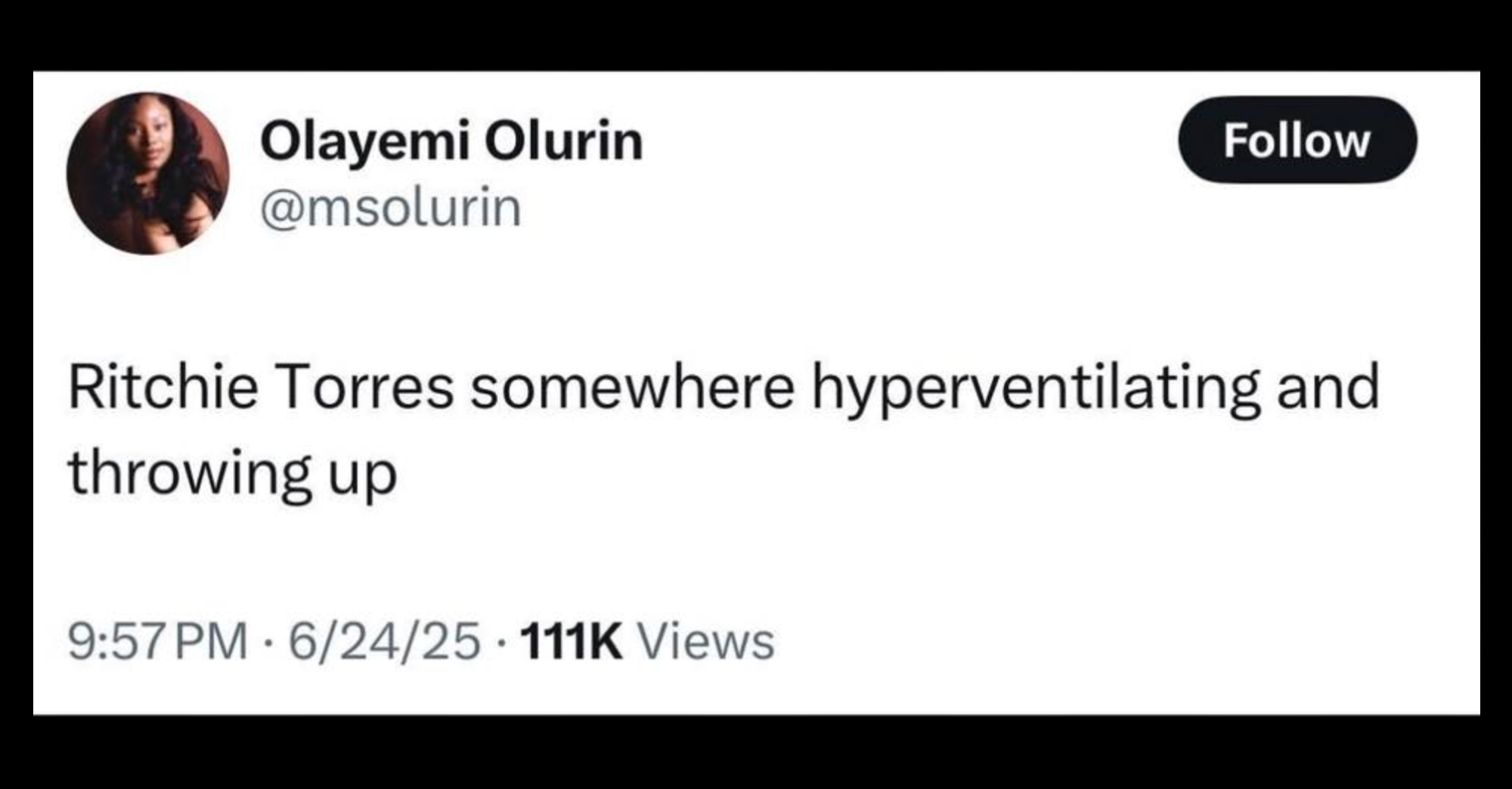The height and width of the screenshot is (789, 1512).
Task: Click the surname Olurin in display name
Action: [x=563, y=141]
